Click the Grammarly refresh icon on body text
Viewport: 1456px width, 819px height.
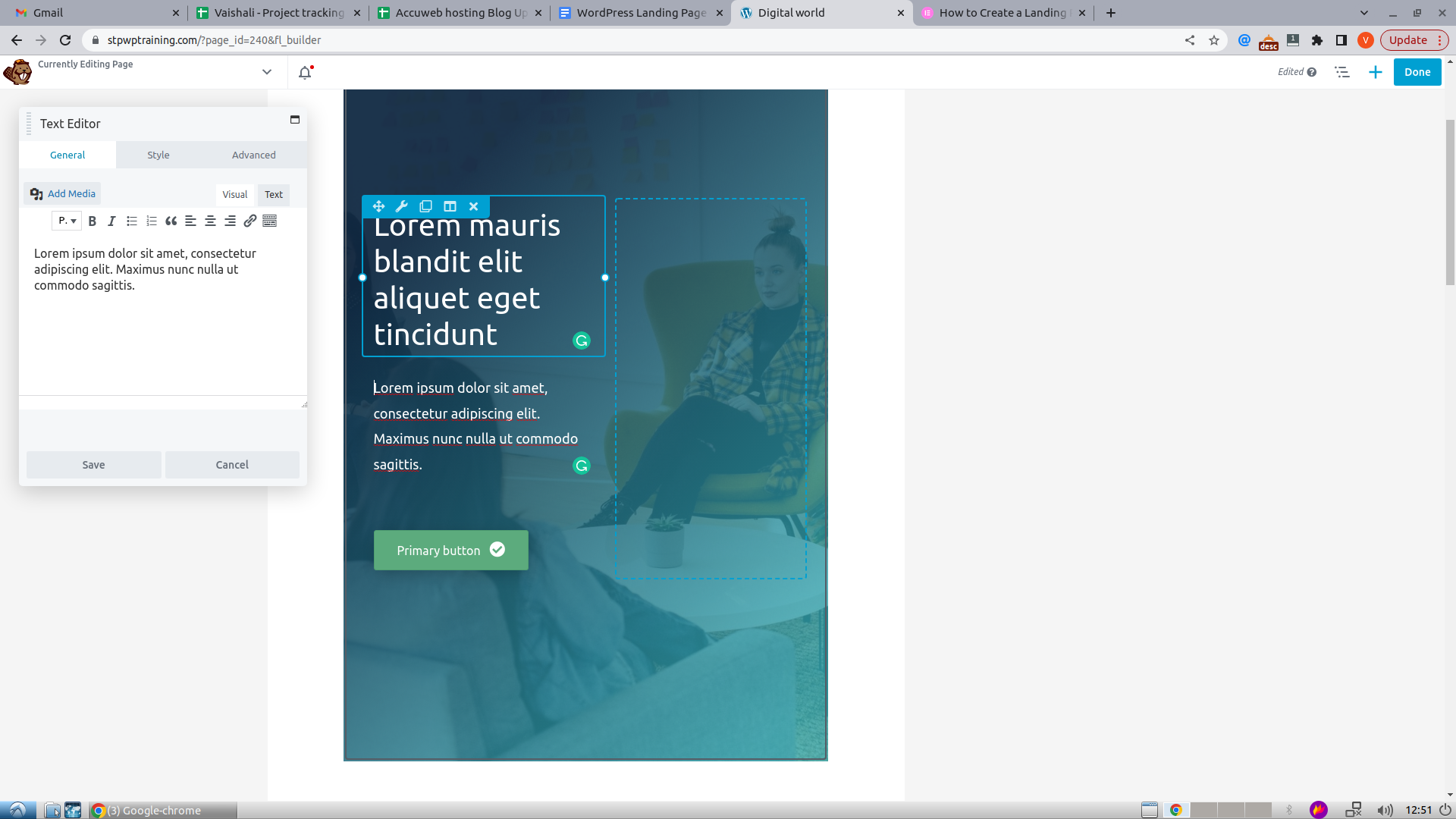pyautogui.click(x=581, y=465)
